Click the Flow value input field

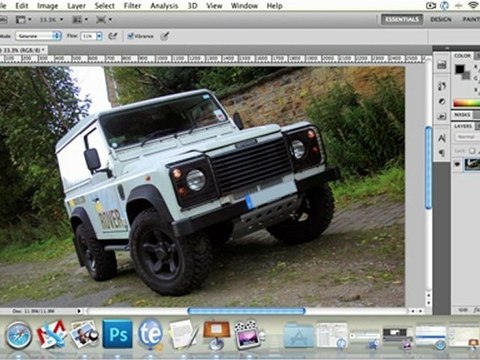[x=88, y=36]
